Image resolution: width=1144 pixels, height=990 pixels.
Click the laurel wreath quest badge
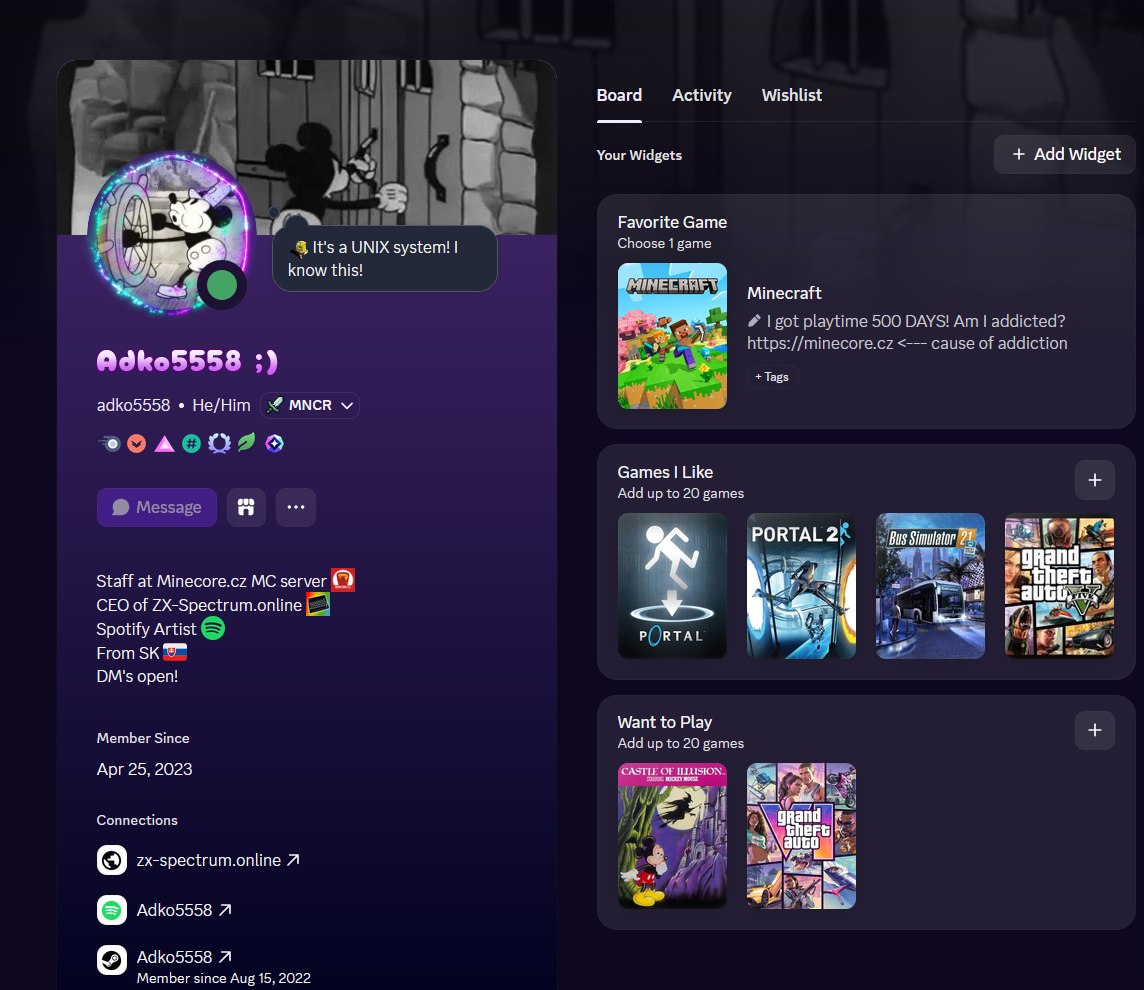219,444
